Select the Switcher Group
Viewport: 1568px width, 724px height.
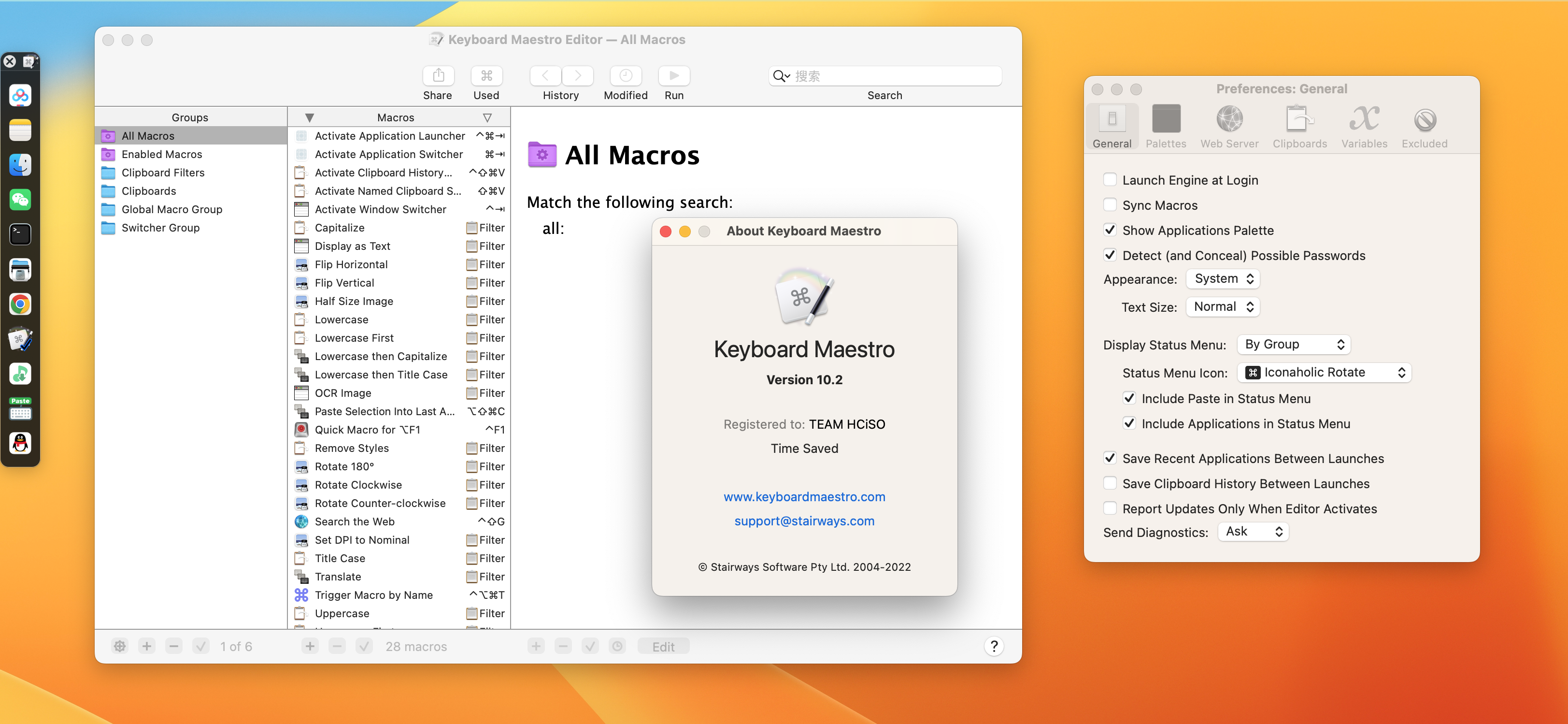[x=191, y=227]
